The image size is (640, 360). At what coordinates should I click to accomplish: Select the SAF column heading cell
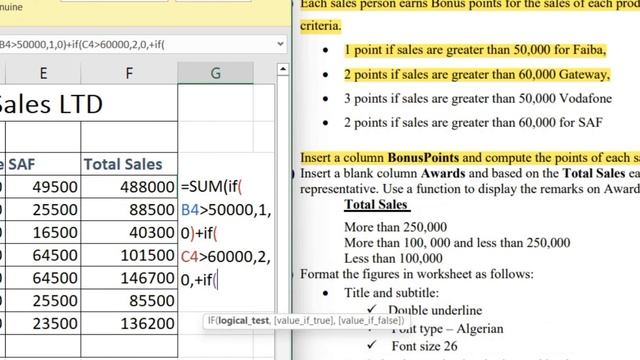tap(43, 164)
